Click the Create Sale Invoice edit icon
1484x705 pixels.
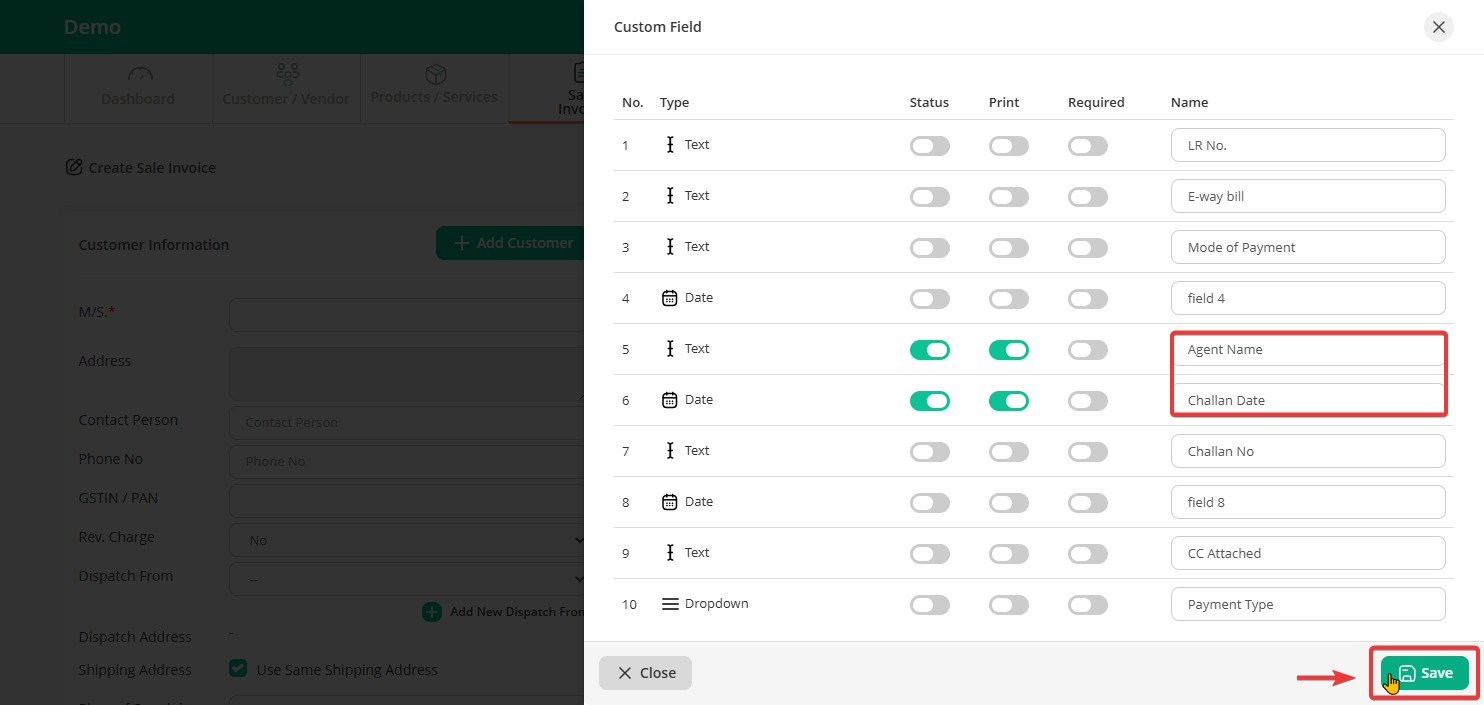(74, 167)
